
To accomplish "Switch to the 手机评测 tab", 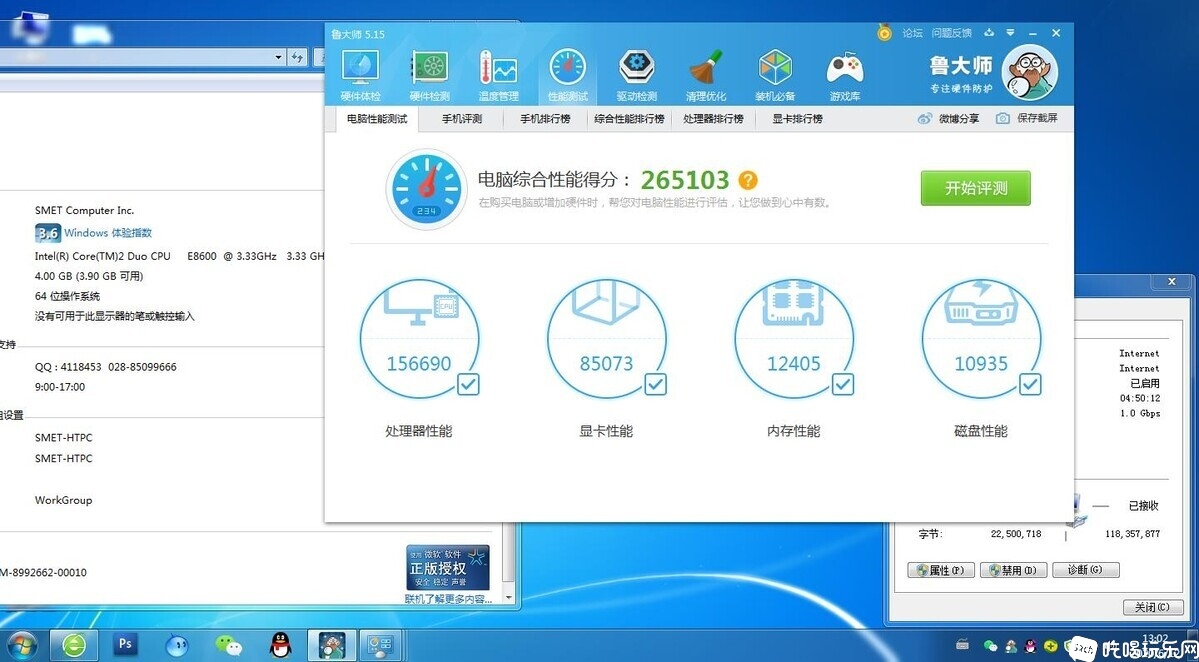I will coord(462,119).
